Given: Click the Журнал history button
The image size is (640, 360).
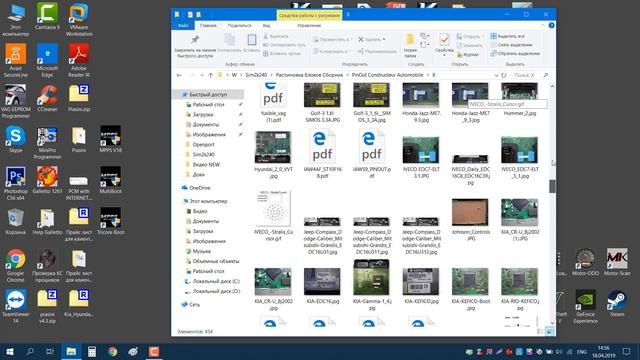Looking at the screenshot, I should click(x=468, y=54).
